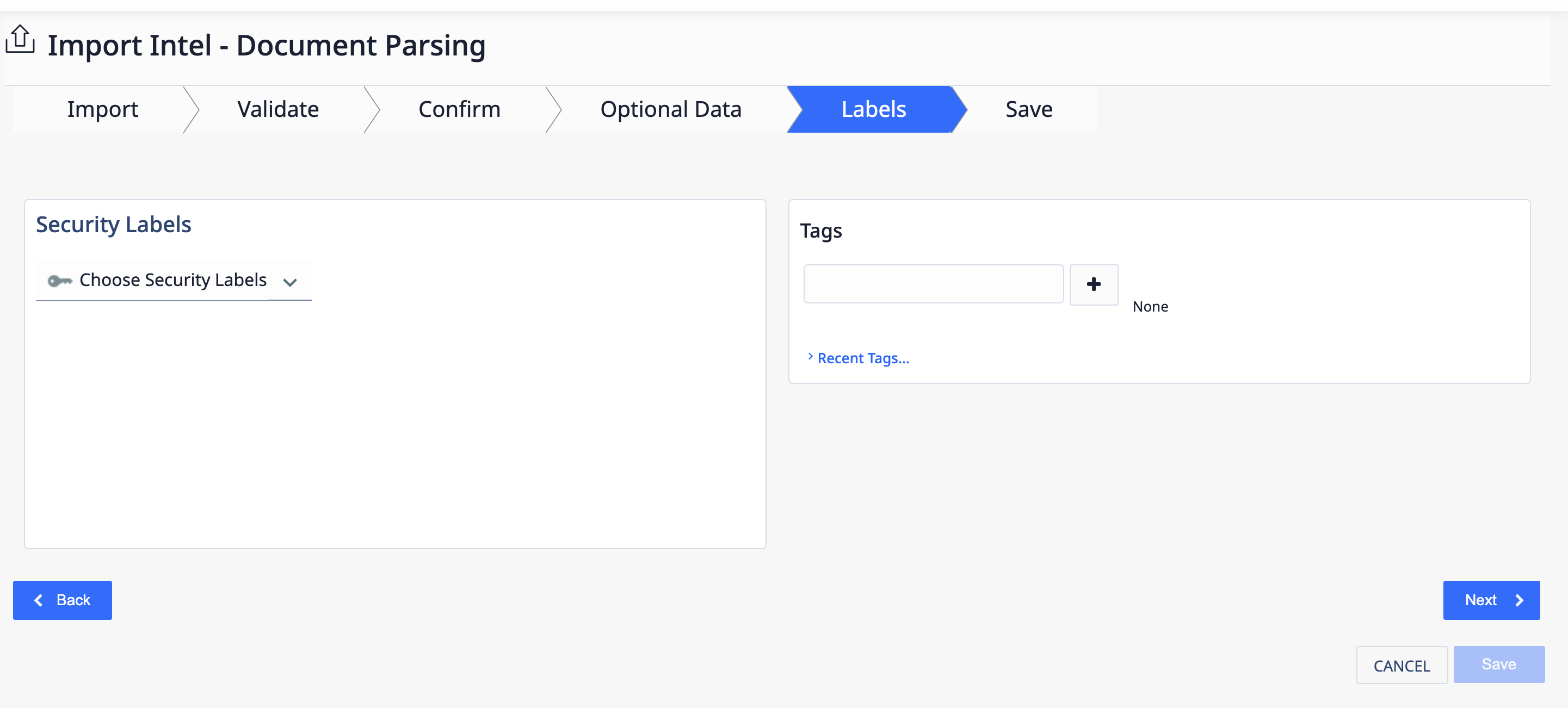This screenshot has height=708, width=1568.
Task: Select the Labels step
Action: tap(873, 109)
